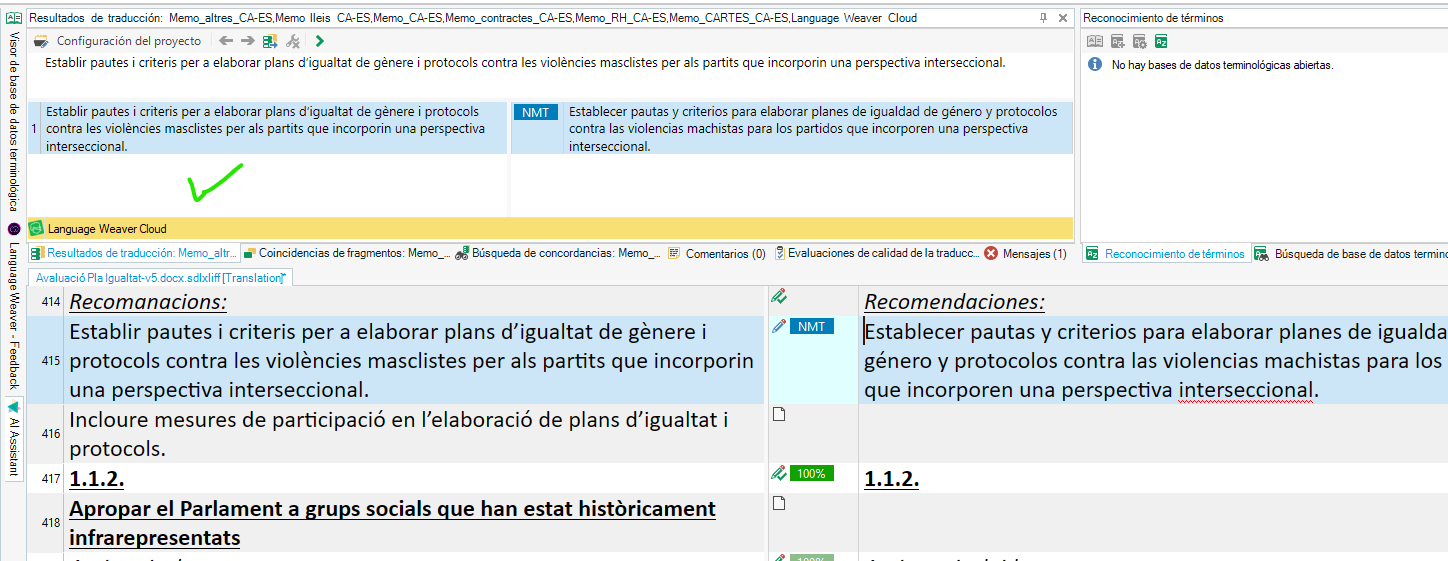
Task: Select segment number 418
Action: 52,523
